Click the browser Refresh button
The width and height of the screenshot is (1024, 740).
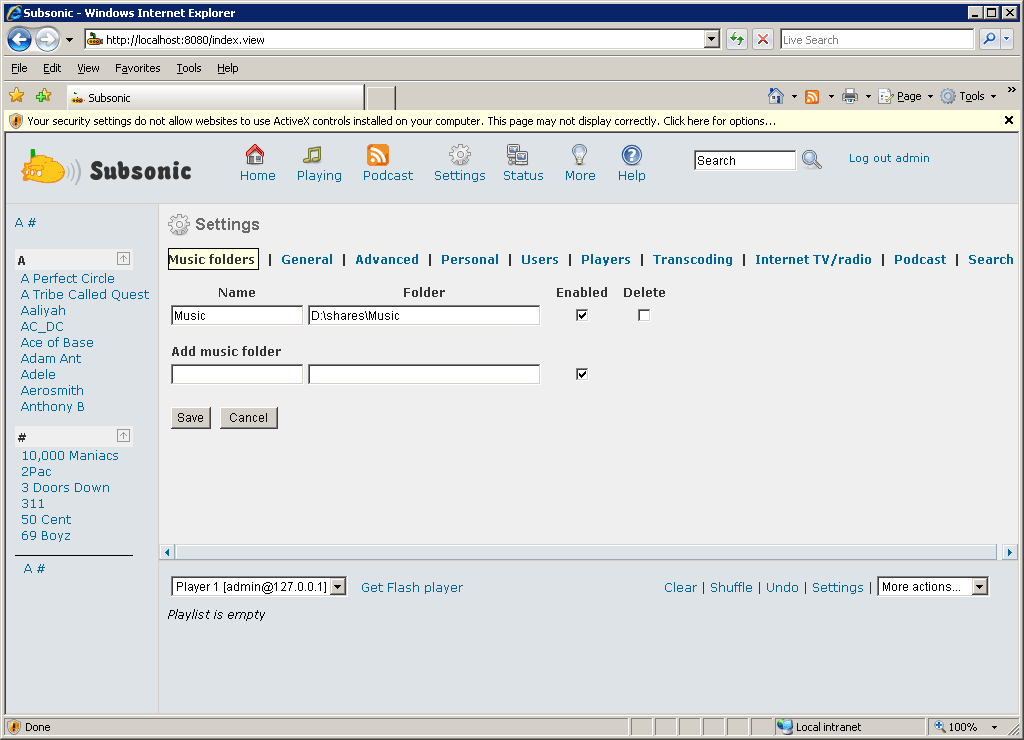(x=737, y=40)
